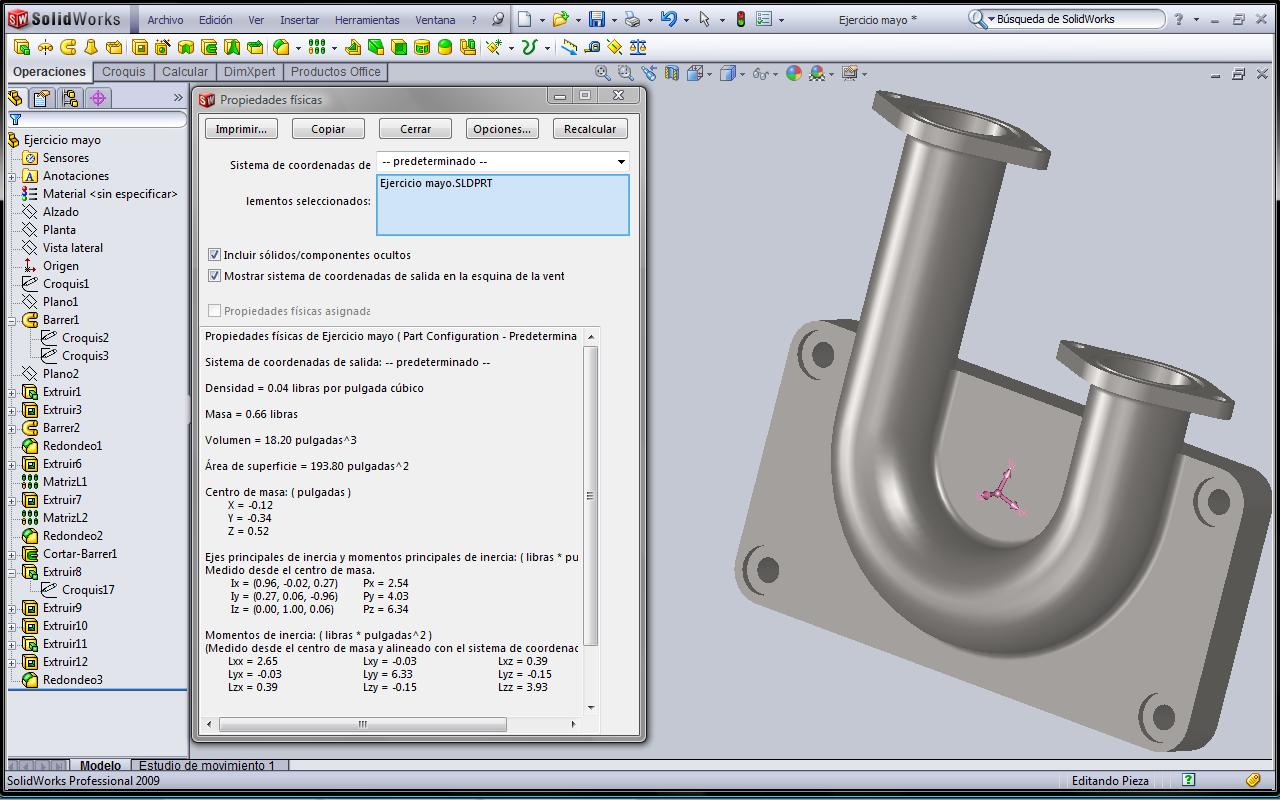
Task: Open the Linear Pattern dropdown arrow
Action: [x=334, y=48]
